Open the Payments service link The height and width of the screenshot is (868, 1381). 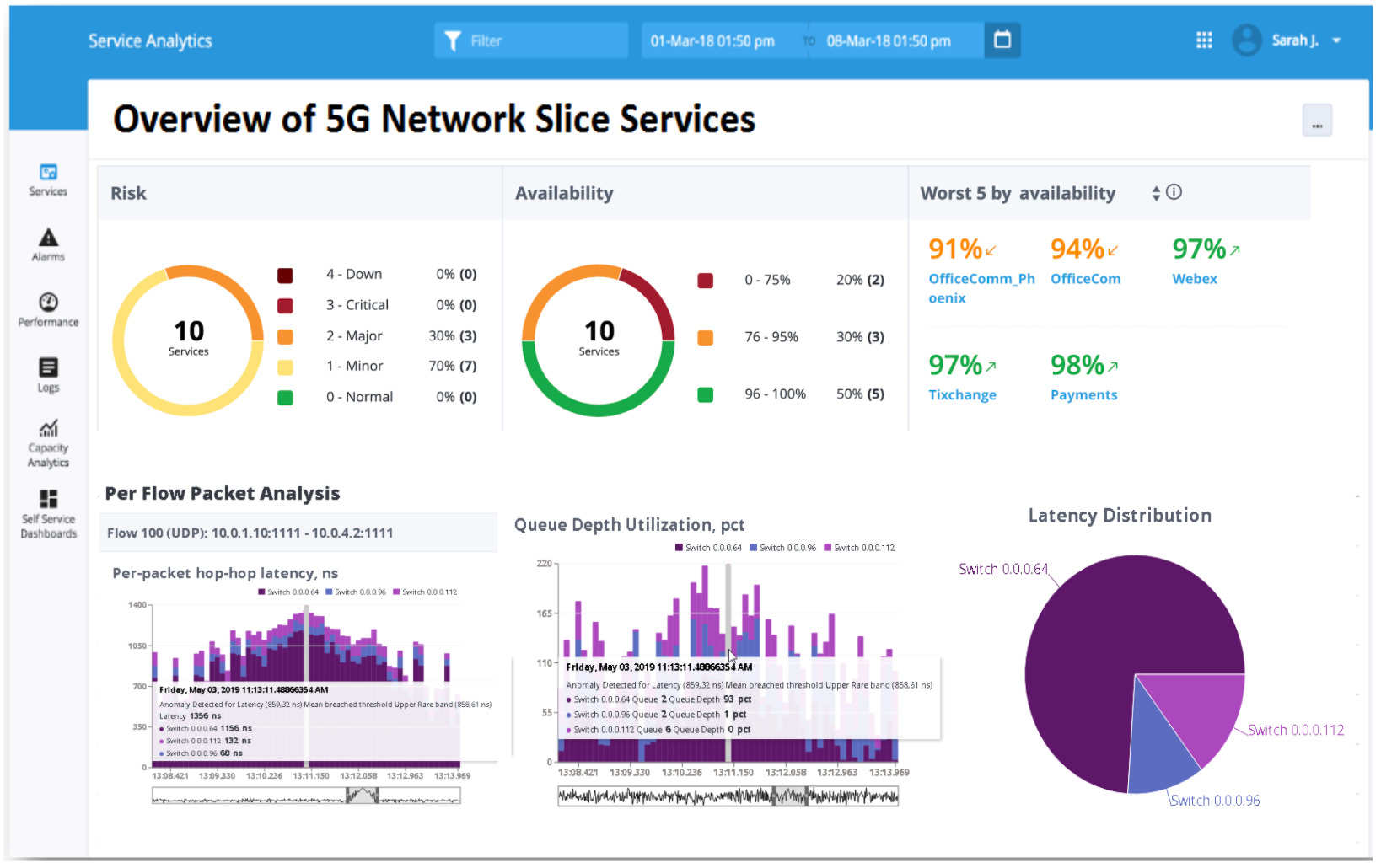click(1083, 395)
